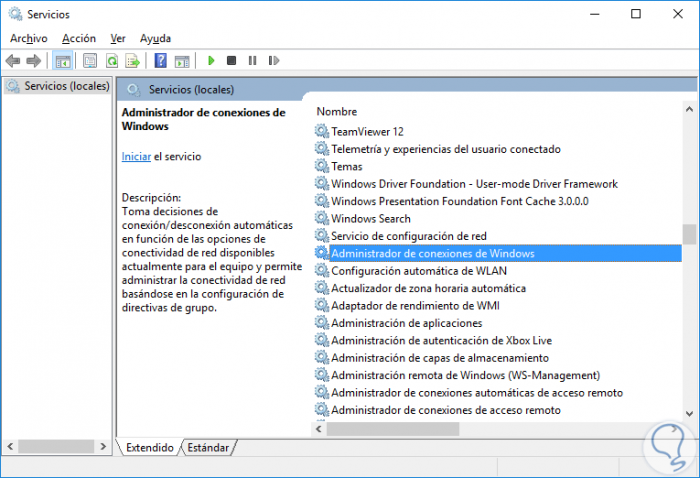Image resolution: width=700 pixels, height=478 pixels.
Task: Click the left tree pane scroll right arrow
Action: point(103,446)
